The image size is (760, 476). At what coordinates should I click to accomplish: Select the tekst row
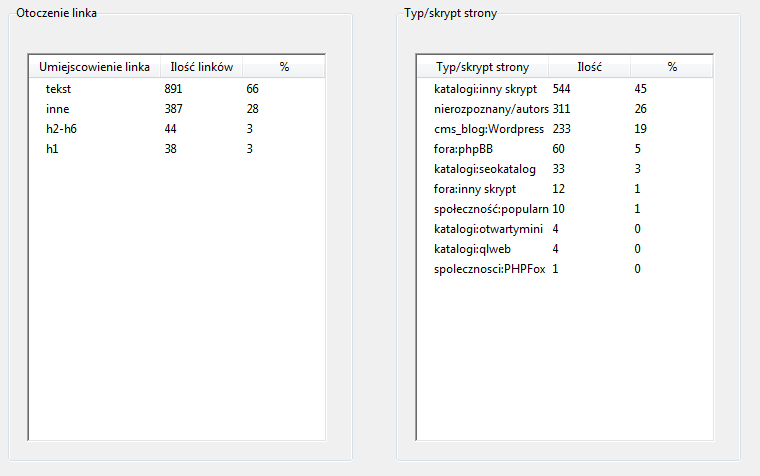pyautogui.click(x=59, y=89)
